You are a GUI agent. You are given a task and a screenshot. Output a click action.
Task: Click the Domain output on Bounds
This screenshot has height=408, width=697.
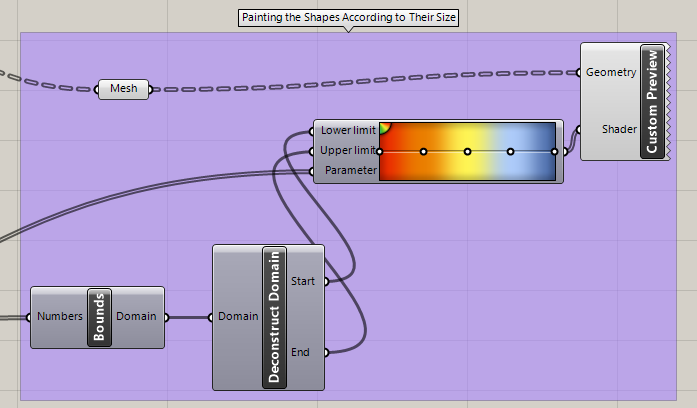click(x=135, y=317)
